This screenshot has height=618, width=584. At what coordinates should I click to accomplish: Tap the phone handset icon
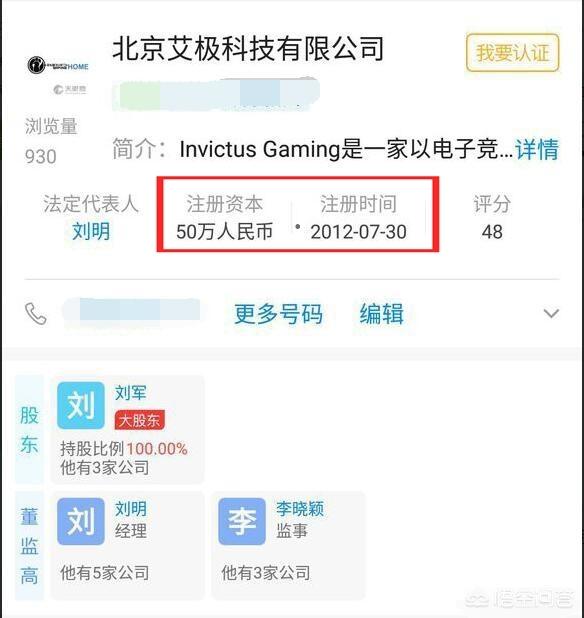(35, 314)
